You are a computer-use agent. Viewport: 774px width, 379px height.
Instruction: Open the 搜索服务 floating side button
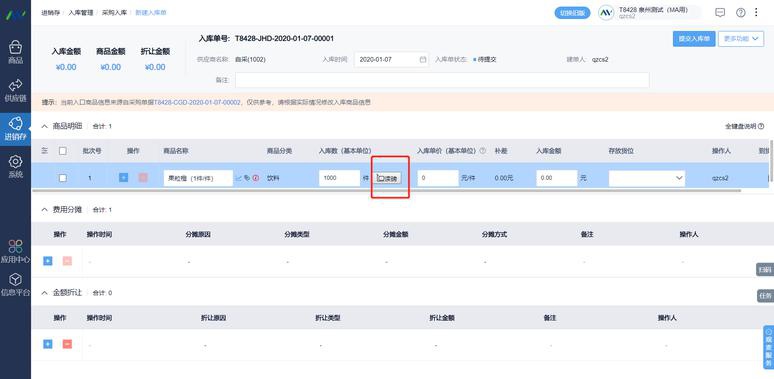pyautogui.click(x=768, y=347)
